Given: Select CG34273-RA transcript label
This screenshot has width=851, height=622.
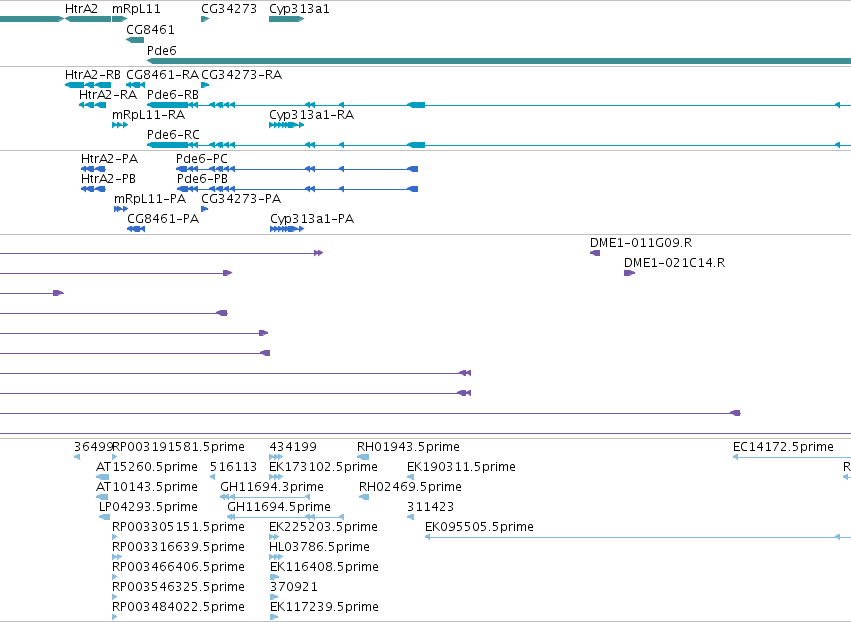Looking at the screenshot, I should pyautogui.click(x=242, y=75).
